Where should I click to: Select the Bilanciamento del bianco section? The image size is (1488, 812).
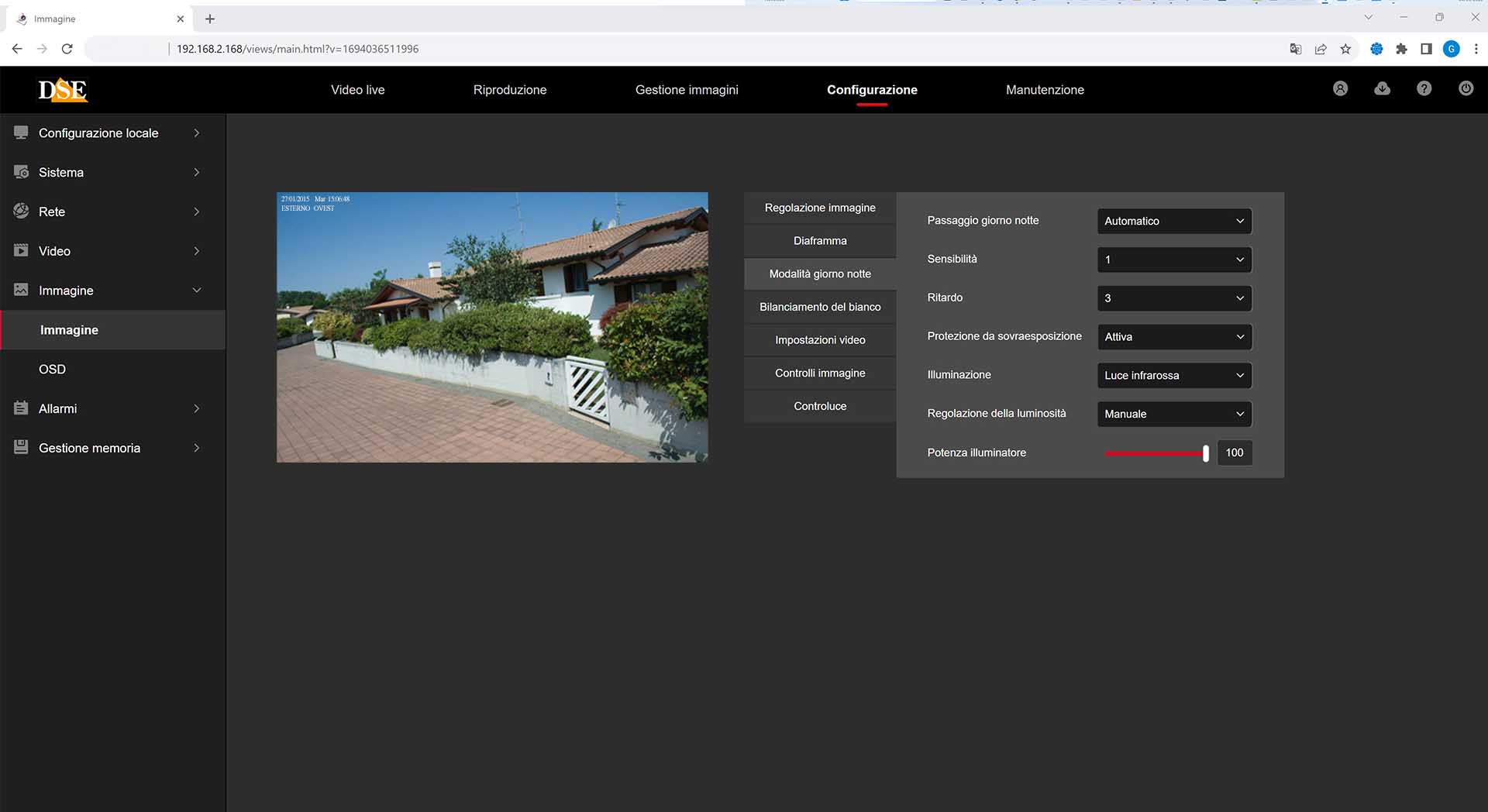coord(819,307)
